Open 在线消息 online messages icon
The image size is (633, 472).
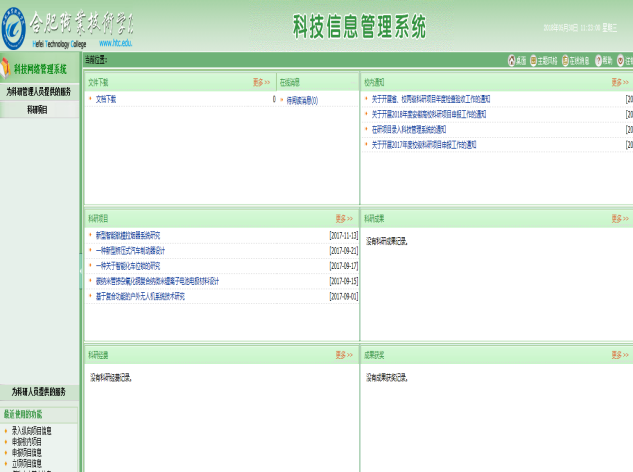567,61
